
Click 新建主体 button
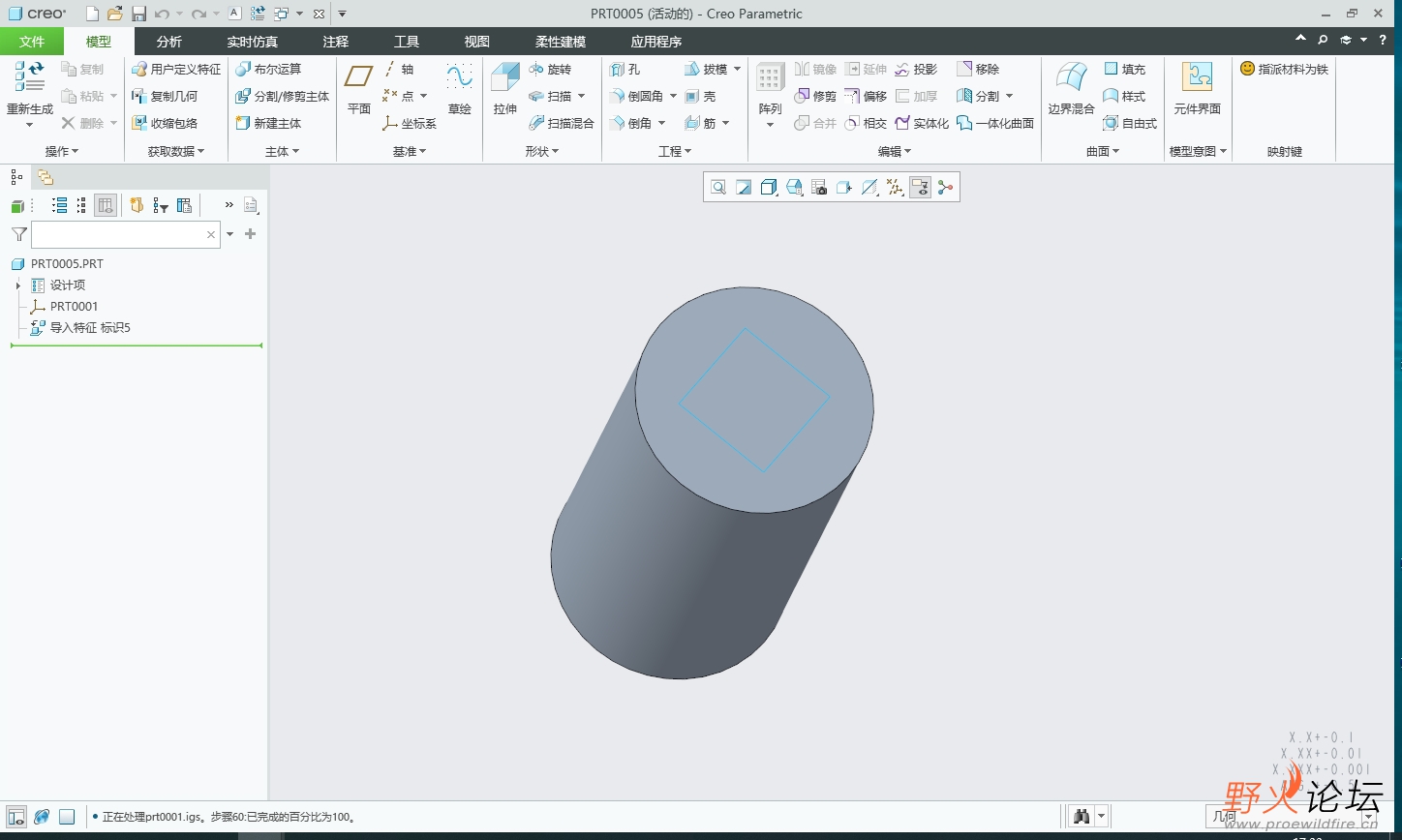pyautogui.click(x=268, y=124)
